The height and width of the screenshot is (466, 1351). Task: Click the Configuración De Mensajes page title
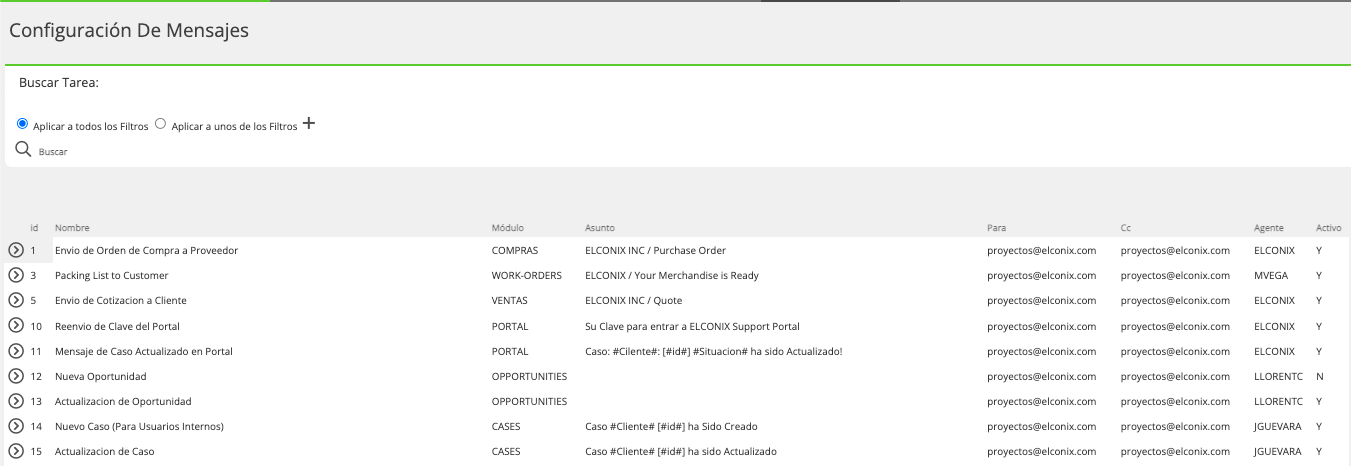click(x=129, y=31)
